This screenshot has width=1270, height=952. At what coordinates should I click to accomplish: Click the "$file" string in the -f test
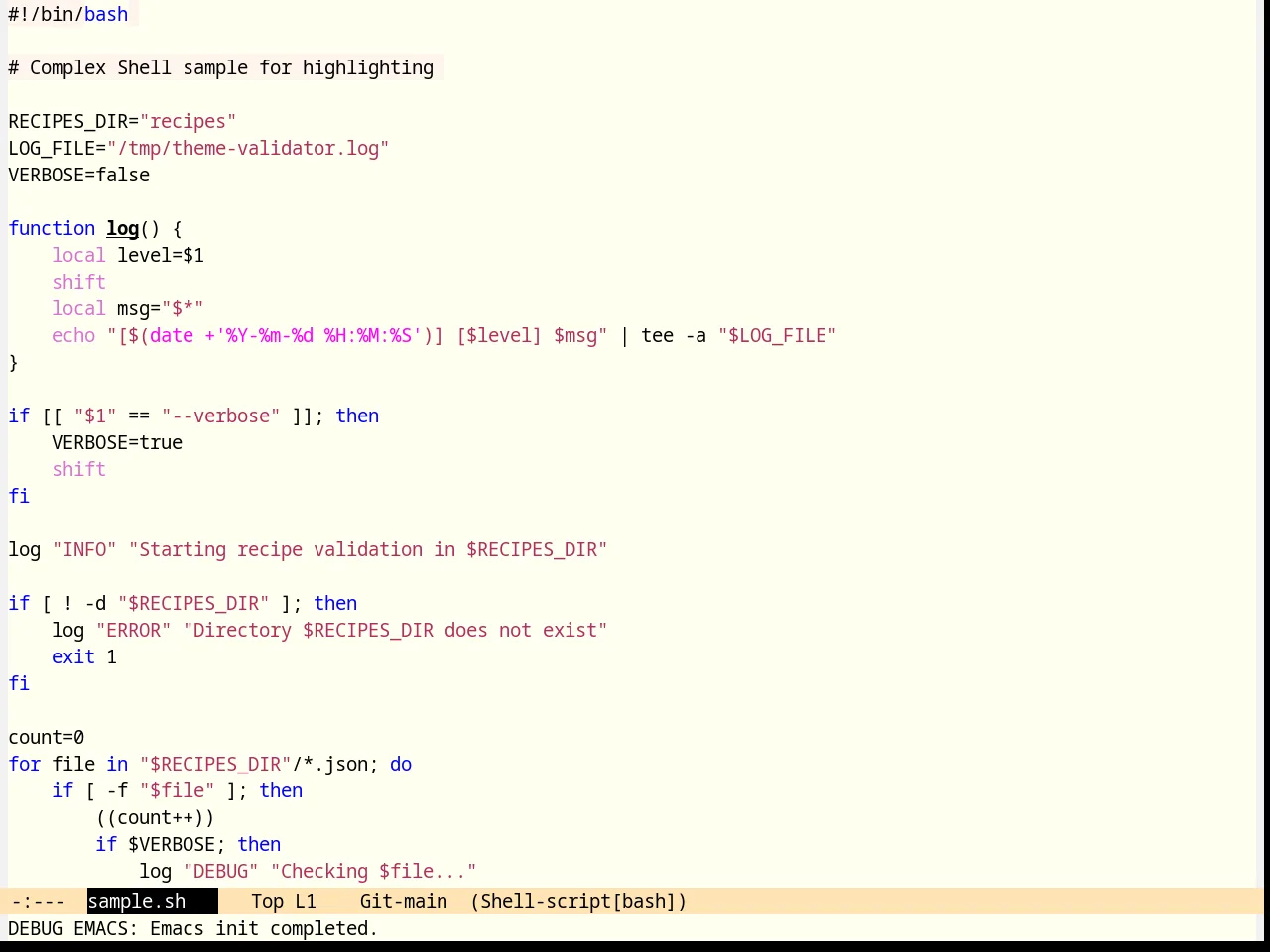click(x=178, y=790)
